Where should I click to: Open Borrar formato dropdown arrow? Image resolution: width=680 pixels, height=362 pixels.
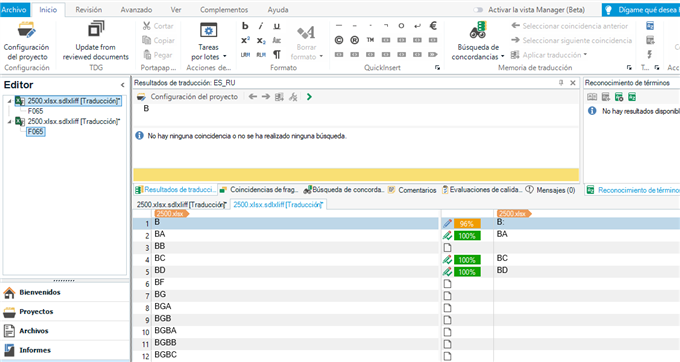coord(321,56)
